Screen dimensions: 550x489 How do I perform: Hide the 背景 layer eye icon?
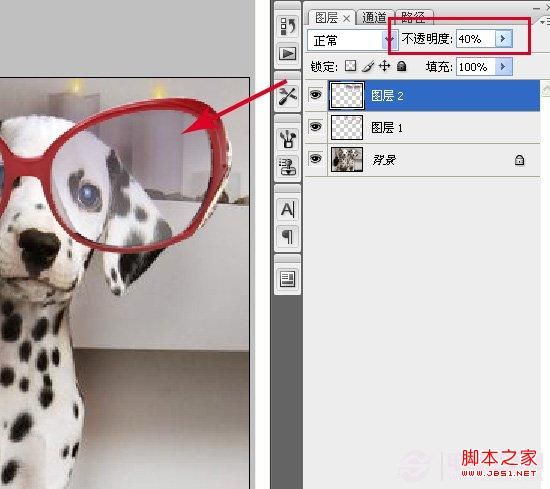(x=315, y=159)
